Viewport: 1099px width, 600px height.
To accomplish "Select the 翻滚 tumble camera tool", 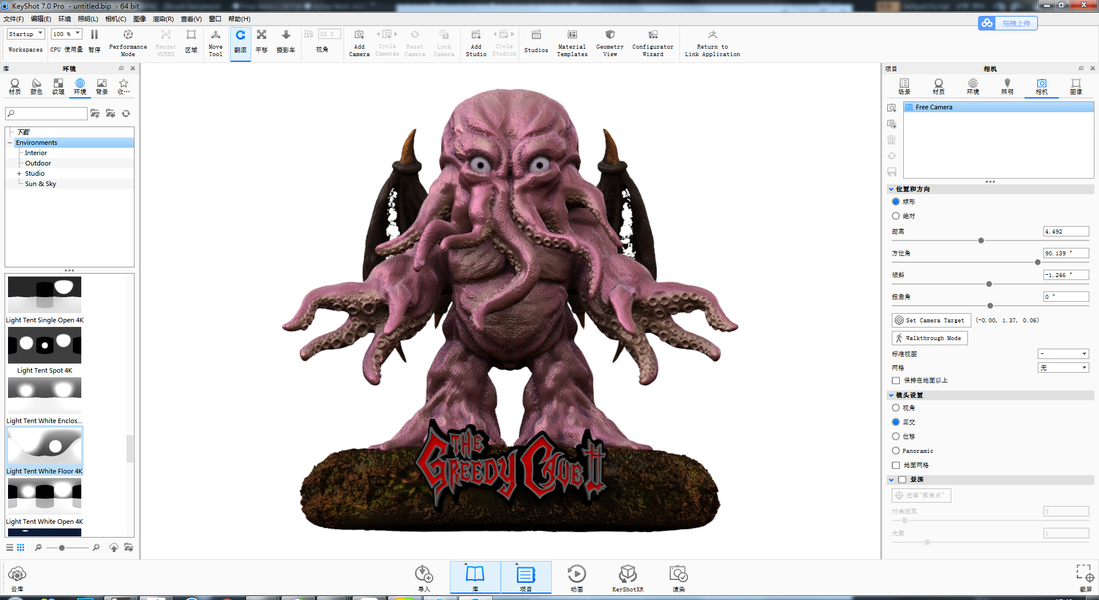I will (x=240, y=35).
